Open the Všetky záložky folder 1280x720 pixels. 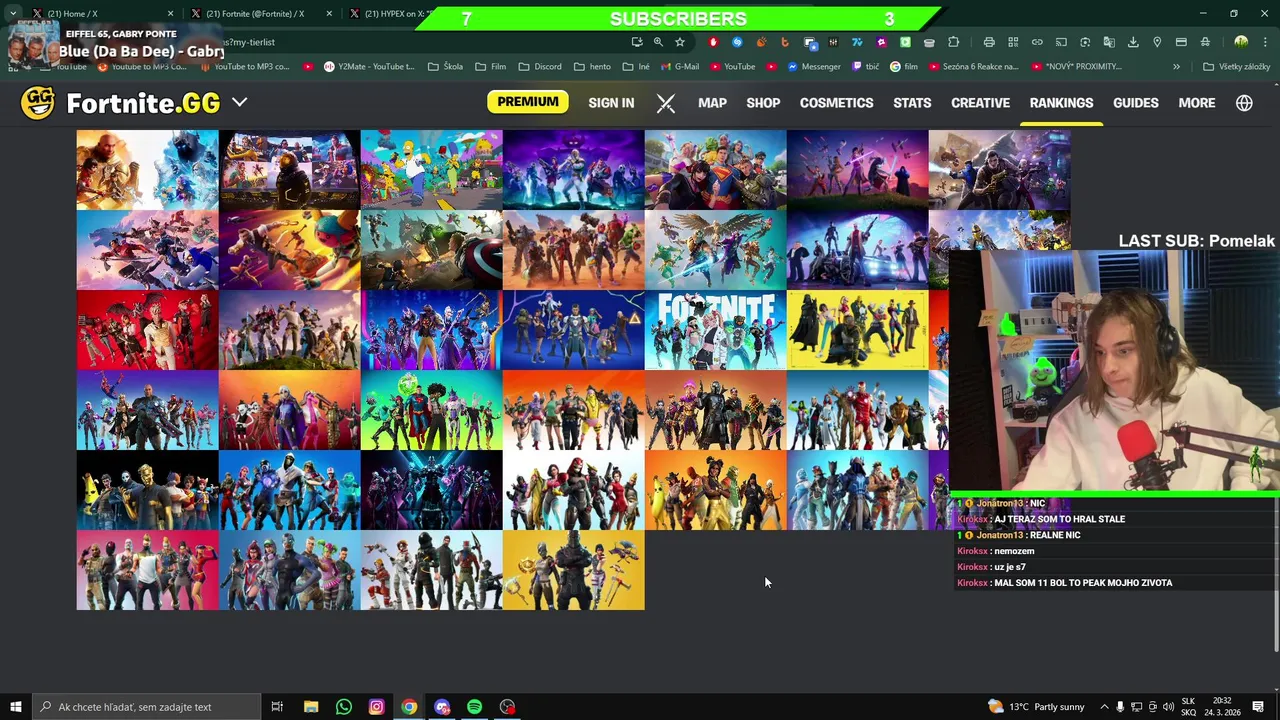1237,67
